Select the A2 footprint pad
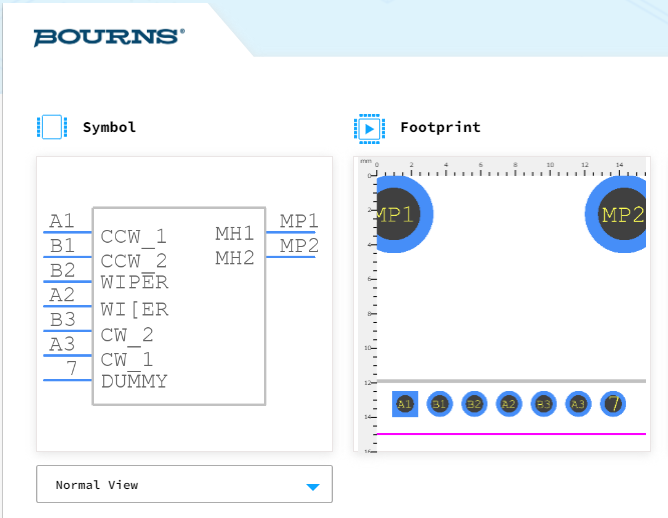Image resolution: width=668 pixels, height=518 pixels. point(509,404)
